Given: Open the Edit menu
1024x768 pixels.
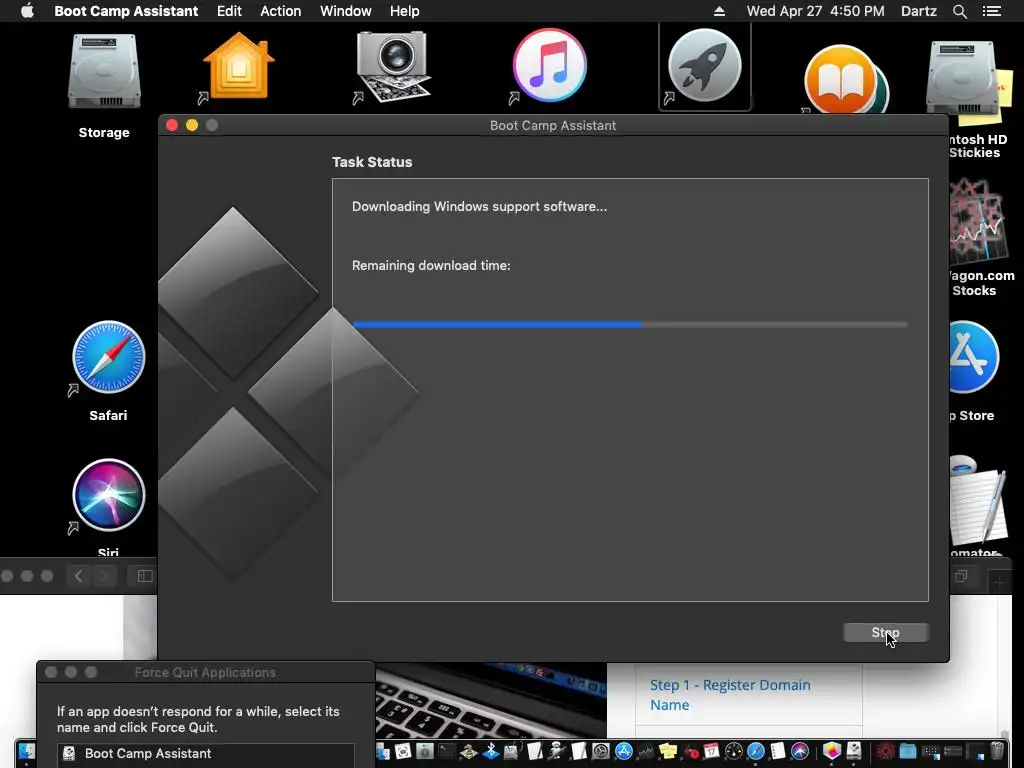Looking at the screenshot, I should (229, 11).
